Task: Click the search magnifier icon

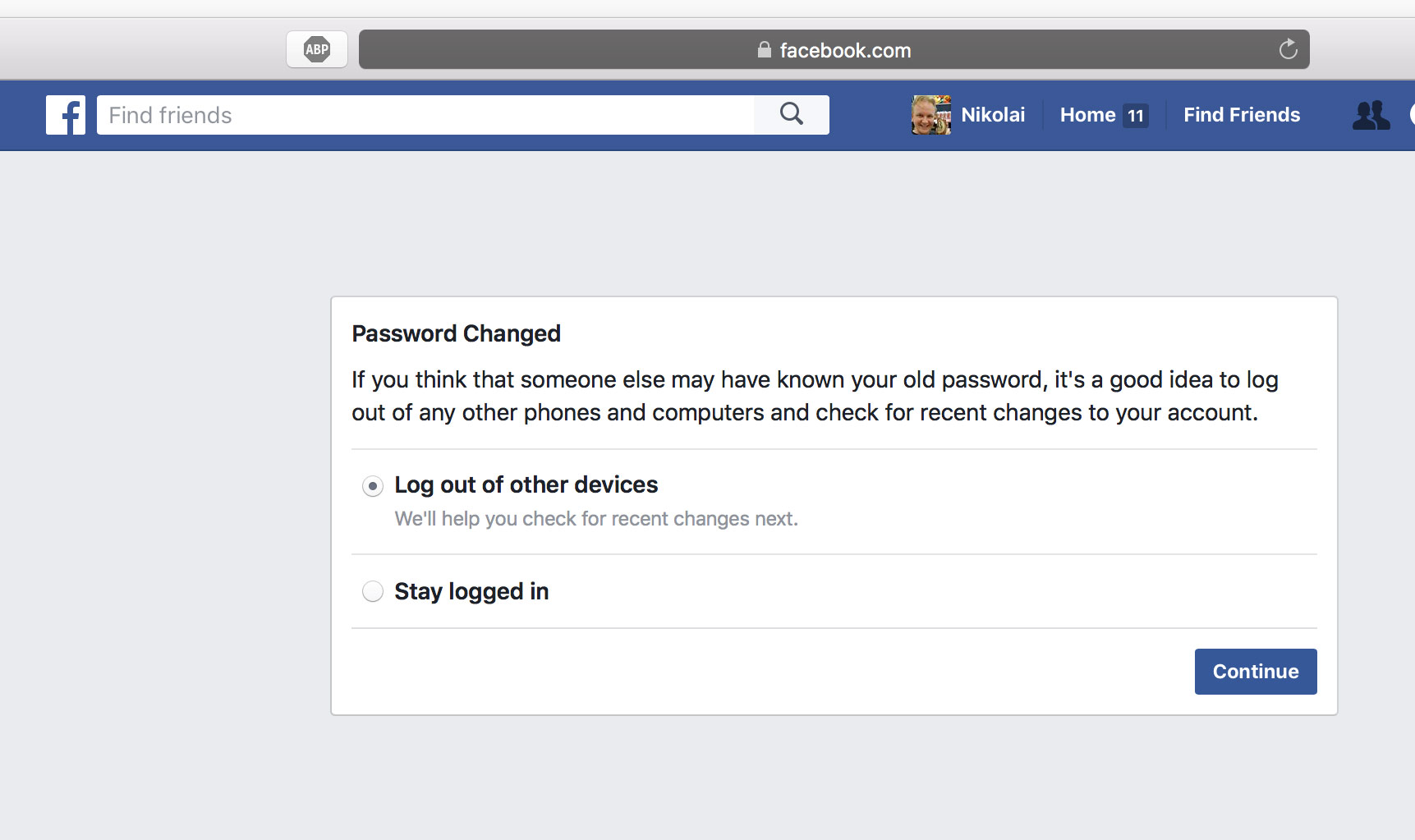Action: (790, 115)
